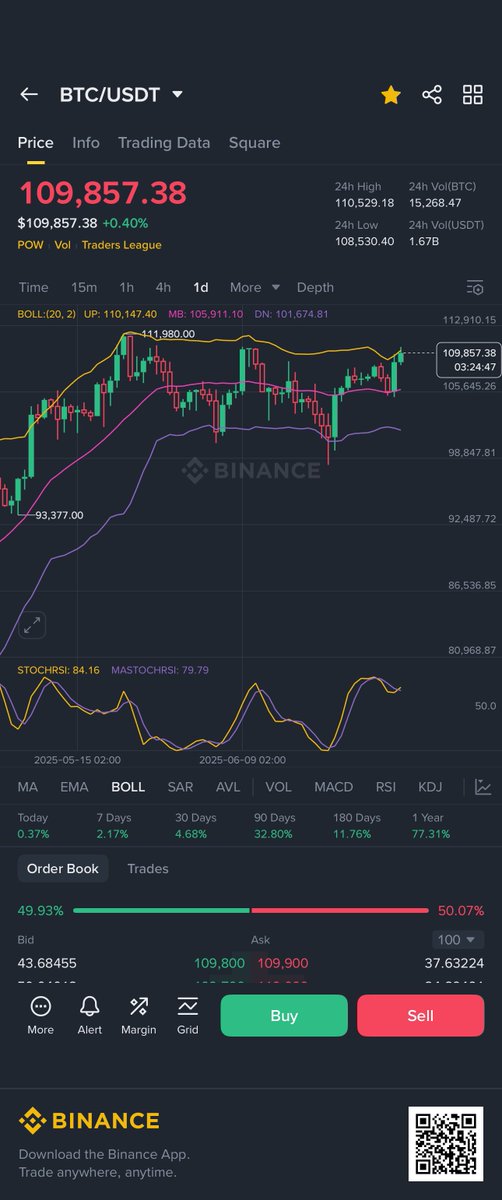The image size is (502, 1200).
Task: Toggle the BOLL indicator
Action: tap(128, 787)
